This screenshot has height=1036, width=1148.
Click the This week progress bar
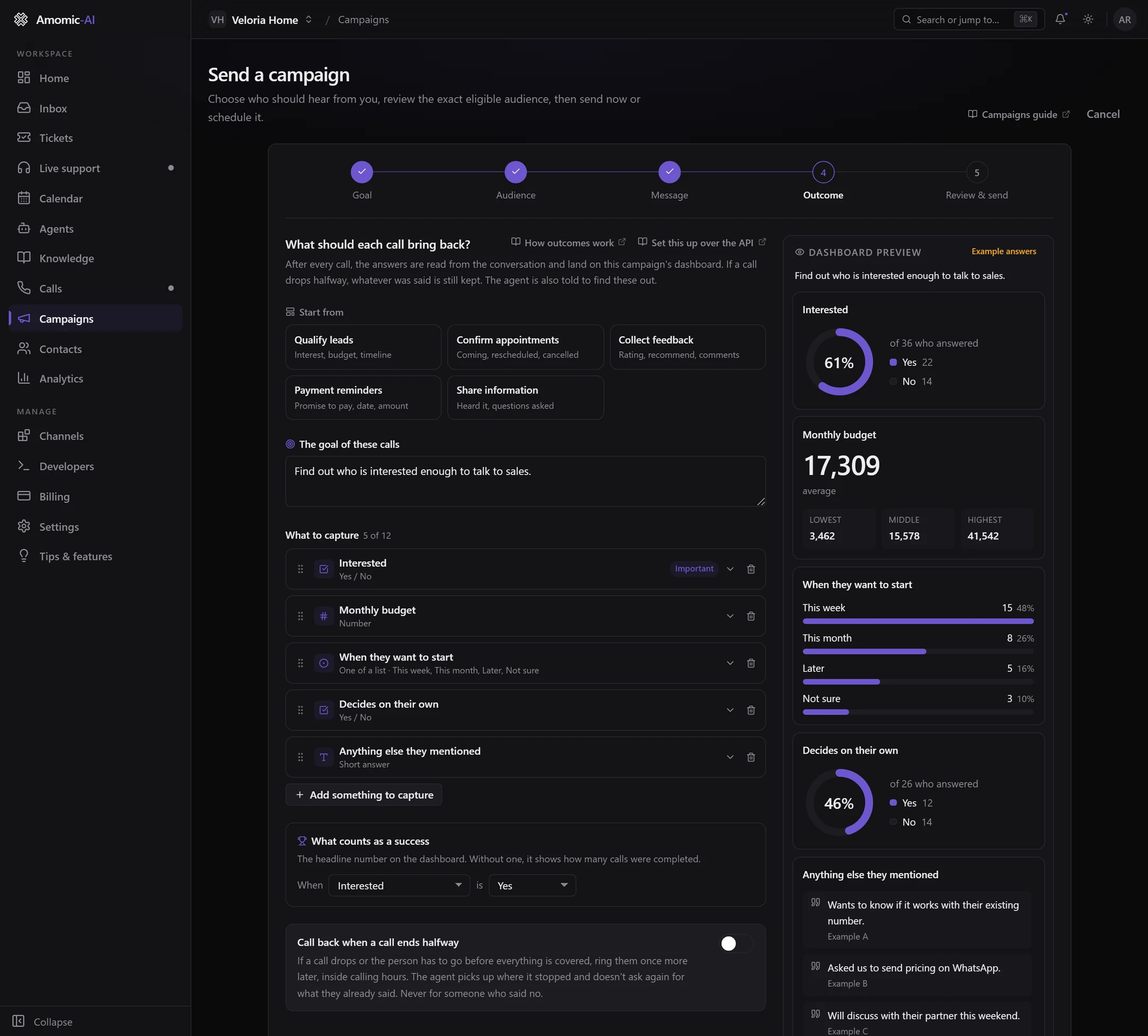click(918, 621)
